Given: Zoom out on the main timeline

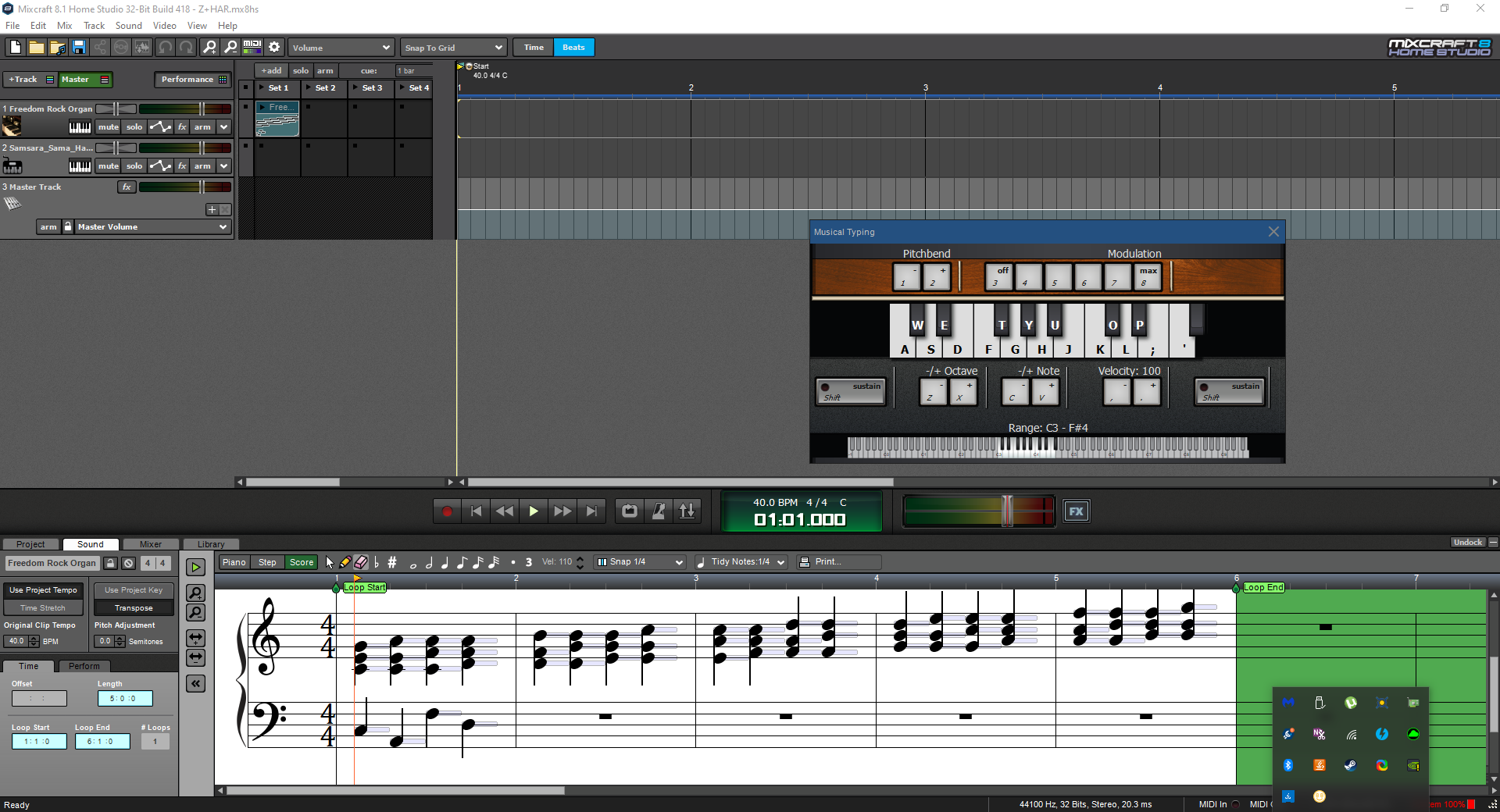Looking at the screenshot, I should pos(230,48).
